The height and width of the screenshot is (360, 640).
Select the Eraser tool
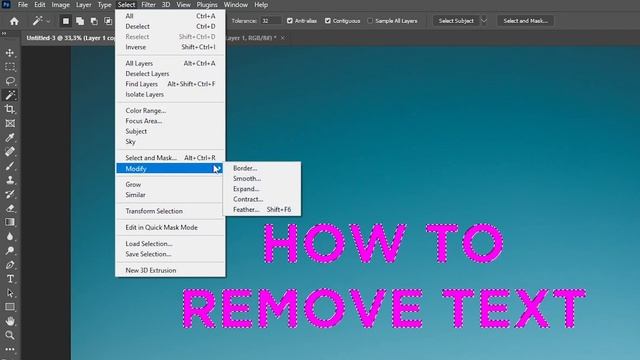(x=10, y=208)
